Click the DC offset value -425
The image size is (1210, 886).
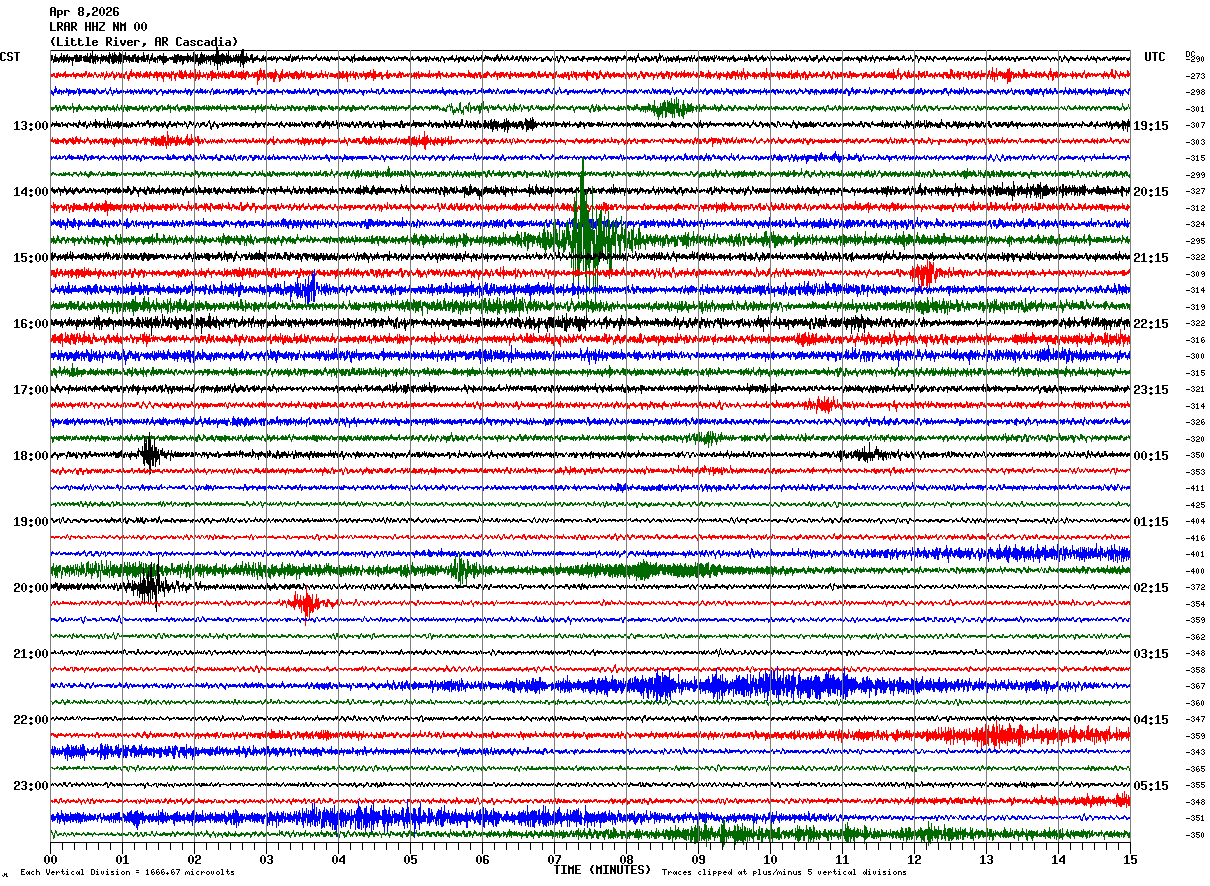[x=1195, y=505]
